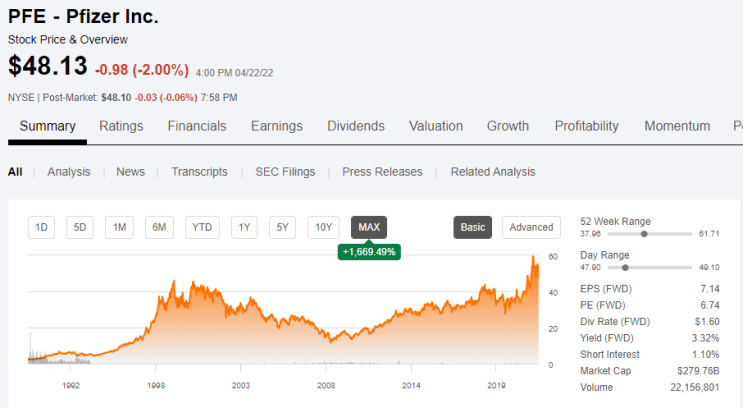Switch to the Momentum tab
Image resolution: width=743 pixels, height=408 pixels.
tap(677, 126)
